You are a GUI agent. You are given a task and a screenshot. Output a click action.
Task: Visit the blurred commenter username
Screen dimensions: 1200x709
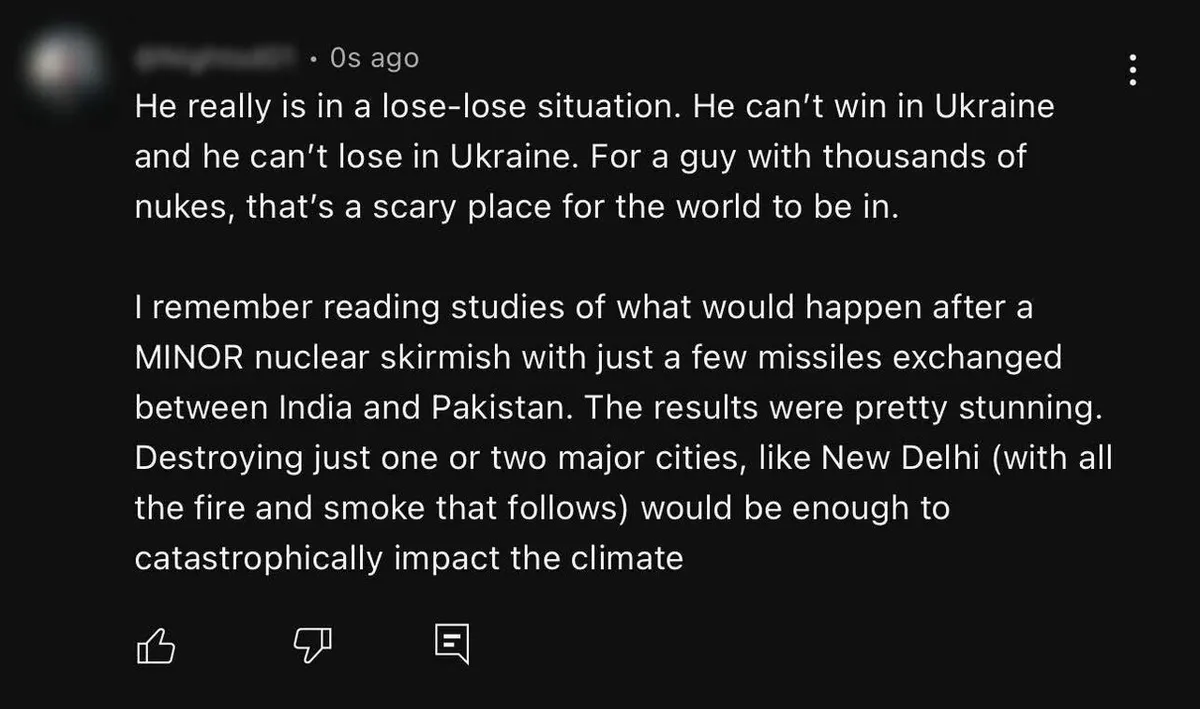[216, 60]
